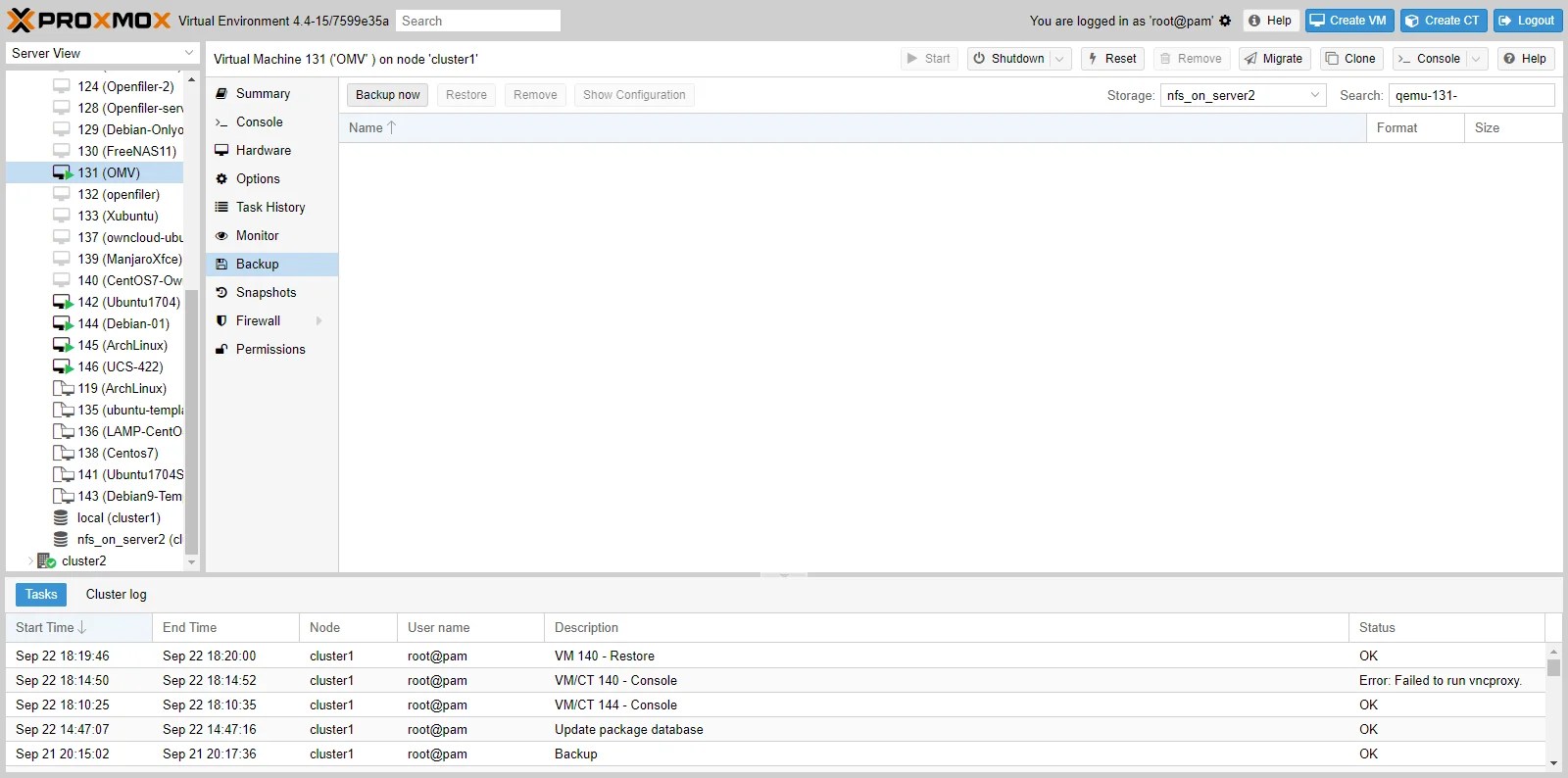The image size is (1568, 778).
Task: Collapse the bottom log panel splitter
Action: click(784, 575)
